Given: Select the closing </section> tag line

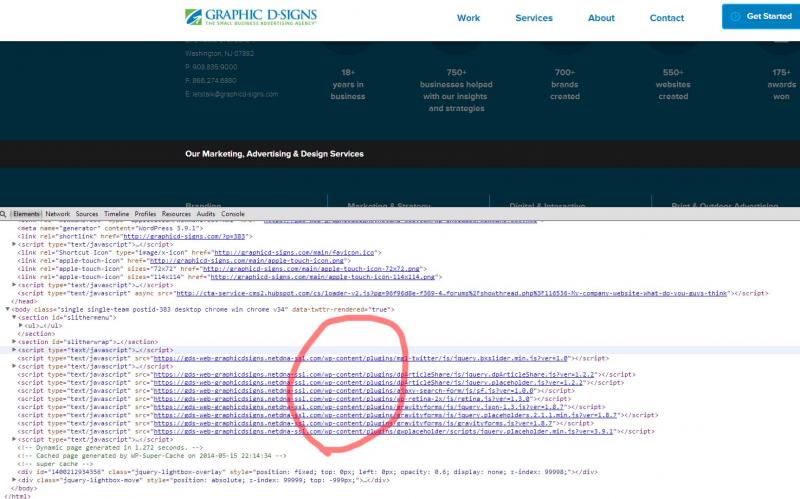Looking at the screenshot, I should coord(36,334).
